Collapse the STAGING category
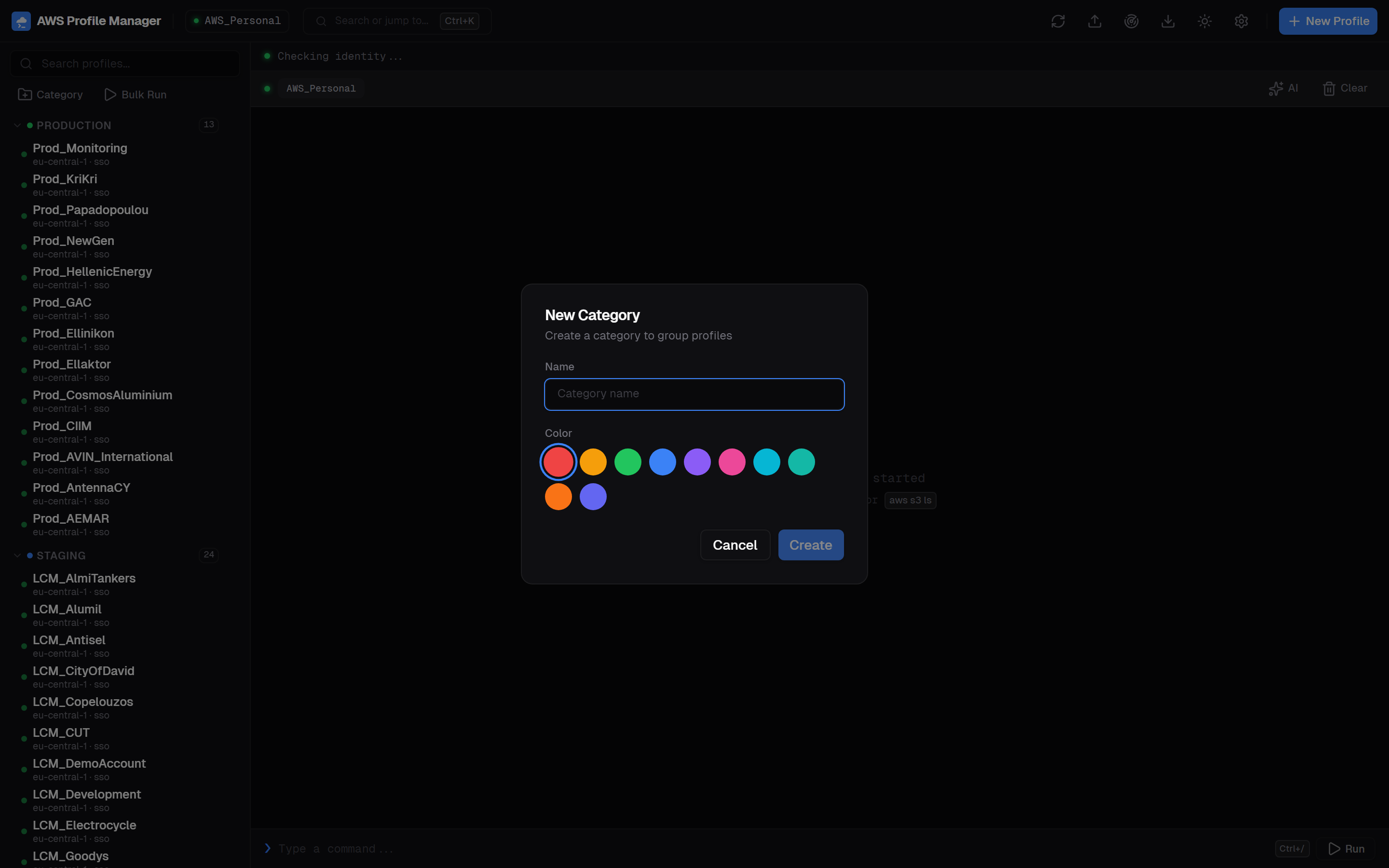The image size is (1389, 868). coord(17,555)
